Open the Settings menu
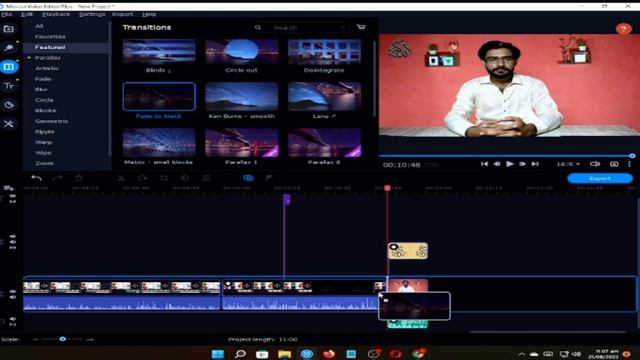The width and height of the screenshot is (640, 360). (92, 14)
